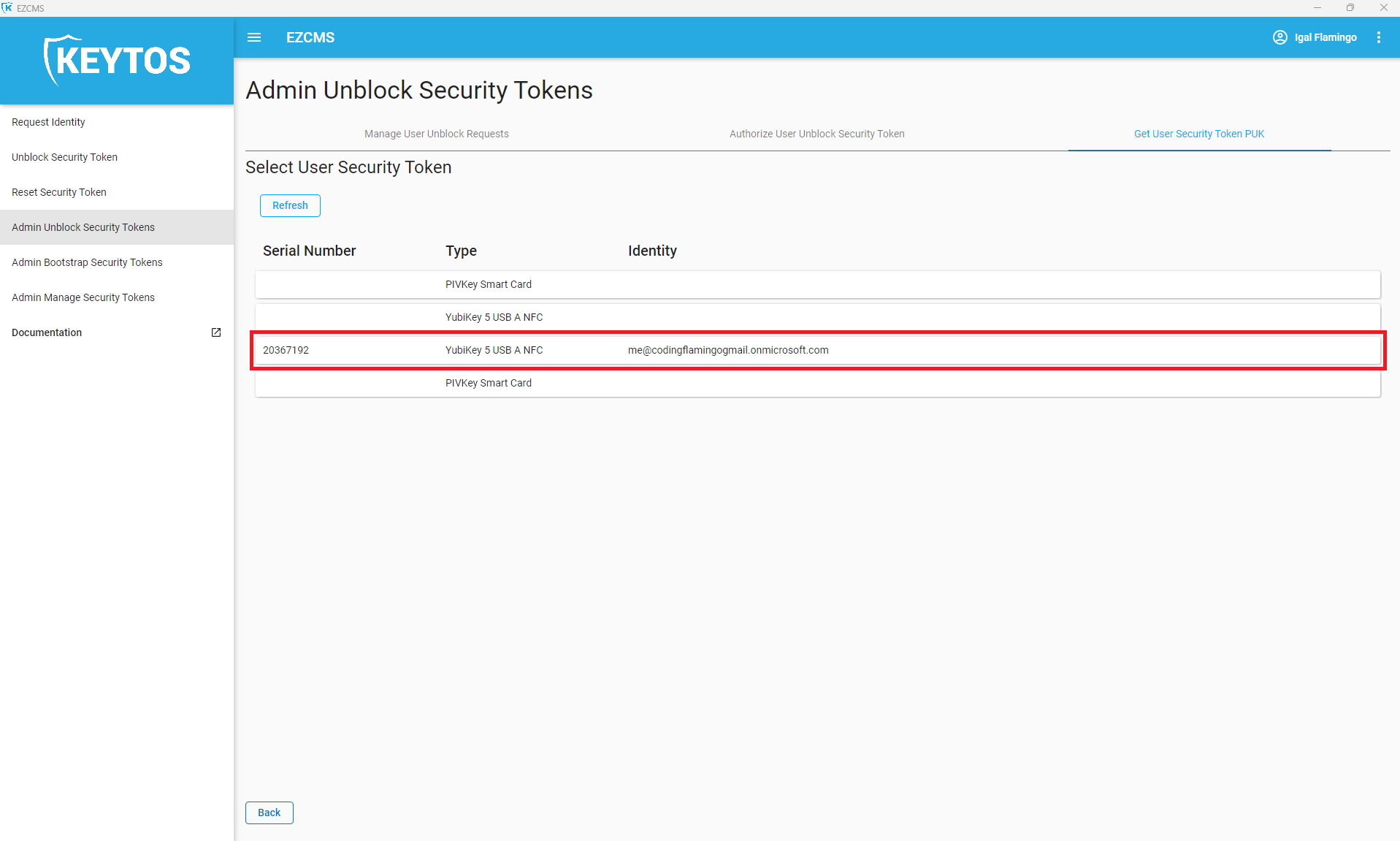Click the user account profile icon
The image size is (1400, 841).
(x=1279, y=37)
